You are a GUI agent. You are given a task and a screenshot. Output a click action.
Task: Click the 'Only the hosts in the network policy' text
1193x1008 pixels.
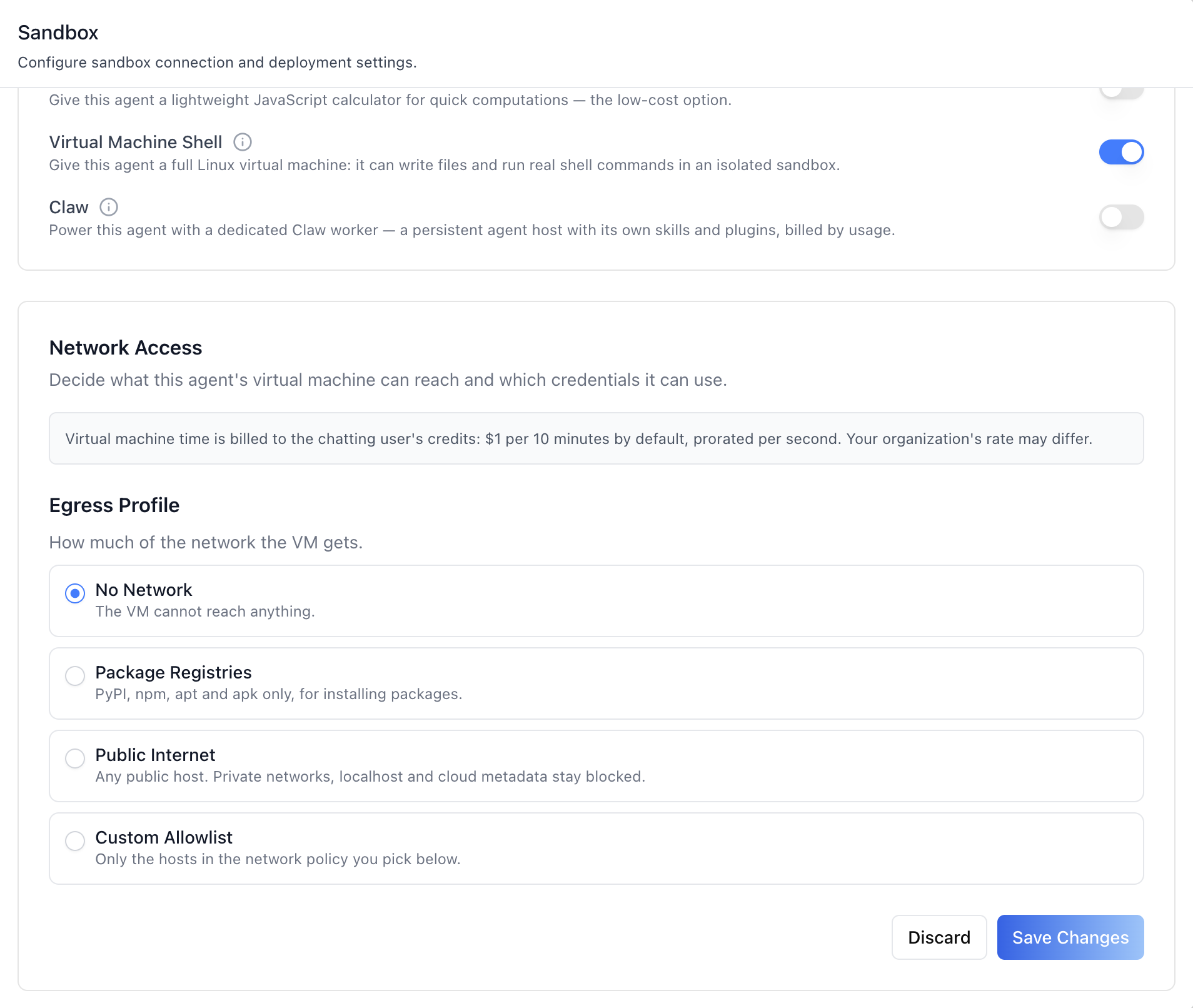click(x=278, y=859)
